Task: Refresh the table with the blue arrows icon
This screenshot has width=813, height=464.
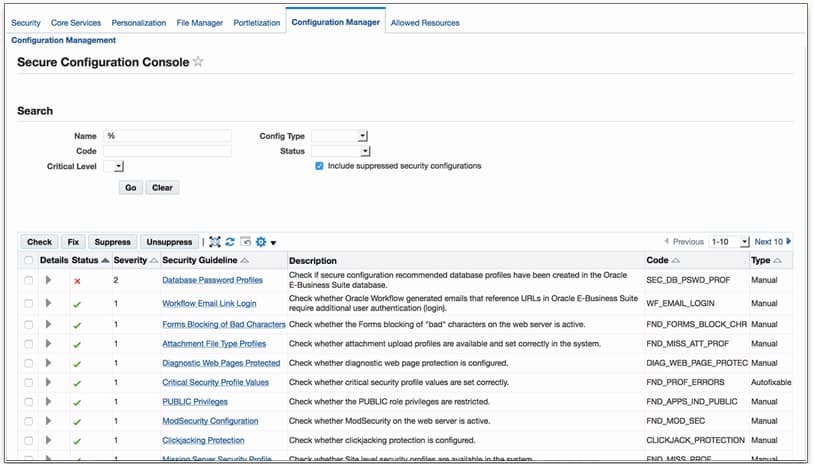Action: pos(230,242)
